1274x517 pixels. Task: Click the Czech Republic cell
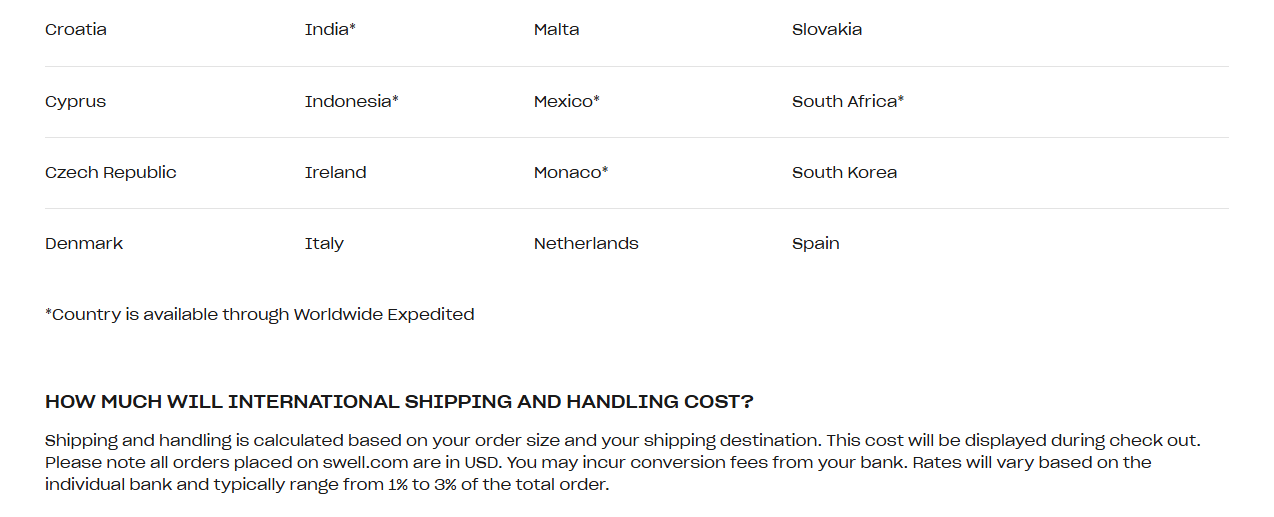tap(110, 172)
